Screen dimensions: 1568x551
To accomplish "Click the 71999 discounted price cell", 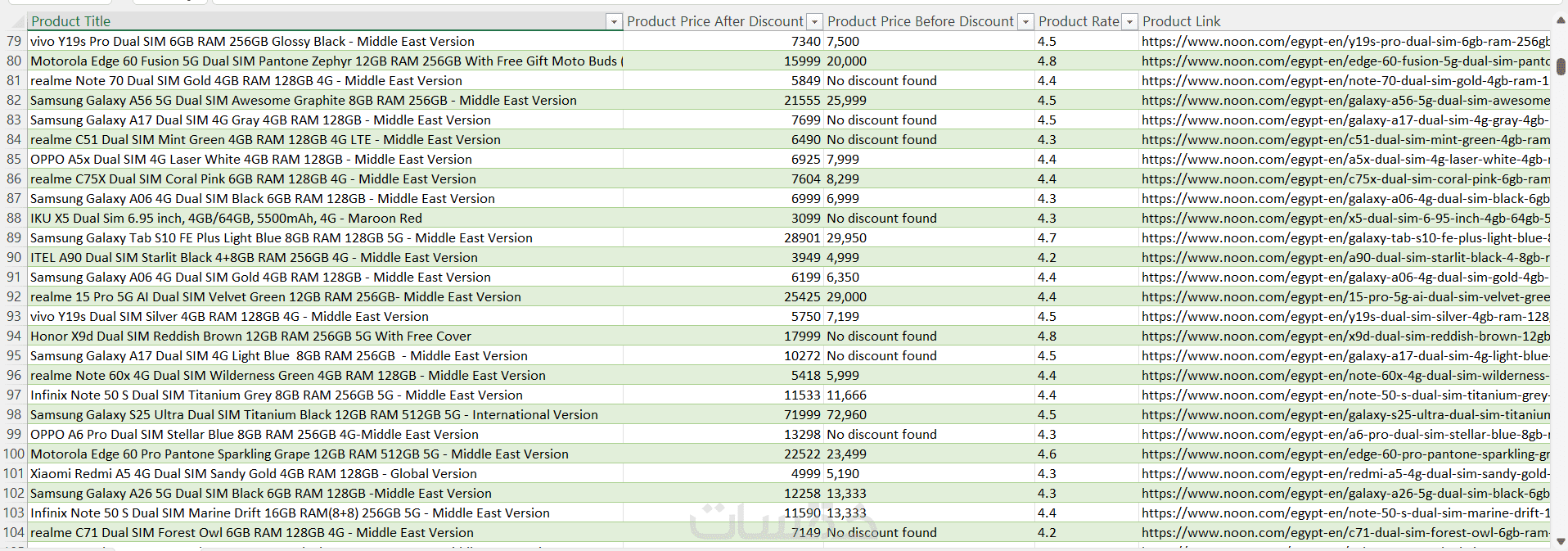I will pos(802,415).
